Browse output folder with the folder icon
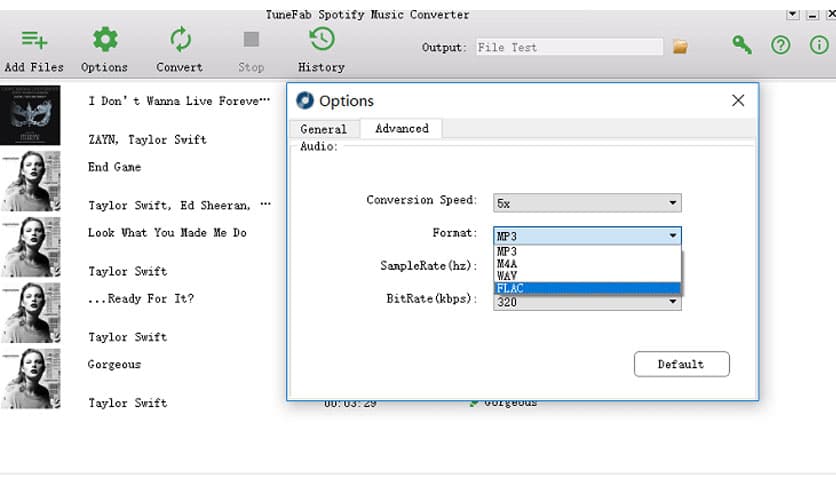Screen dimensions: 836x484 pos(680,47)
